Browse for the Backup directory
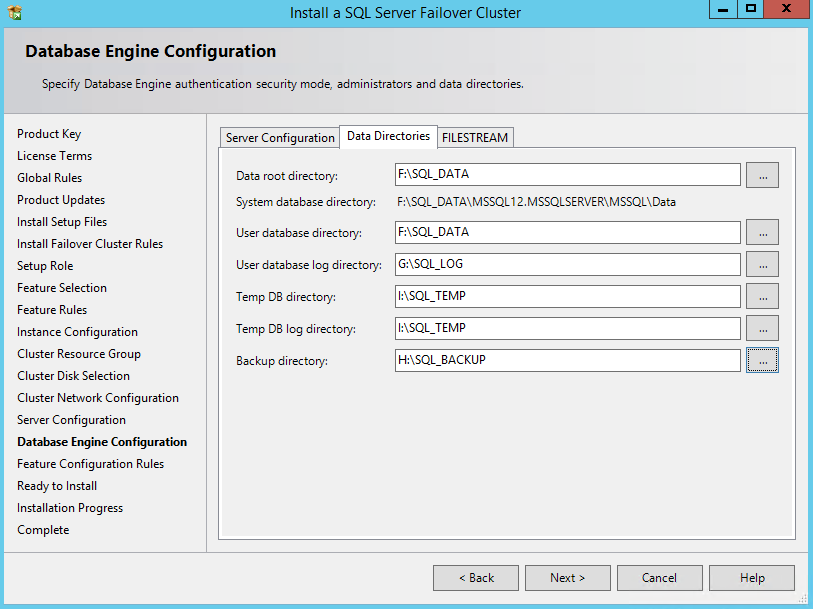The image size is (813, 609). (762, 360)
